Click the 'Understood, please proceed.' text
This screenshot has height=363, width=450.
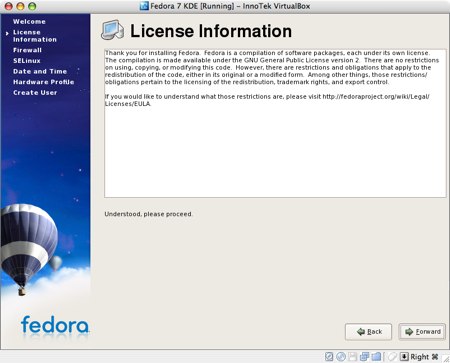pos(148,214)
